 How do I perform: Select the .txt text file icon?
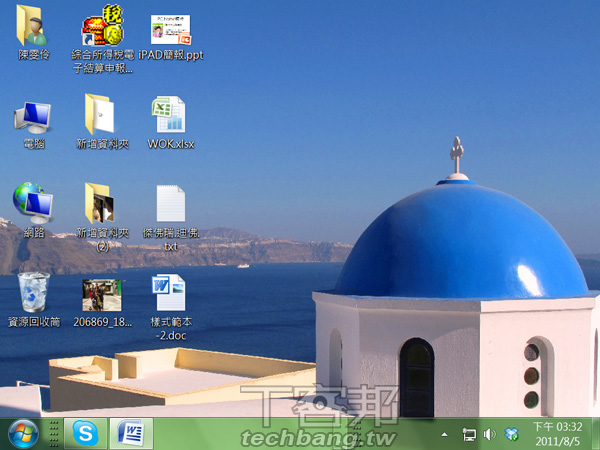[170, 204]
